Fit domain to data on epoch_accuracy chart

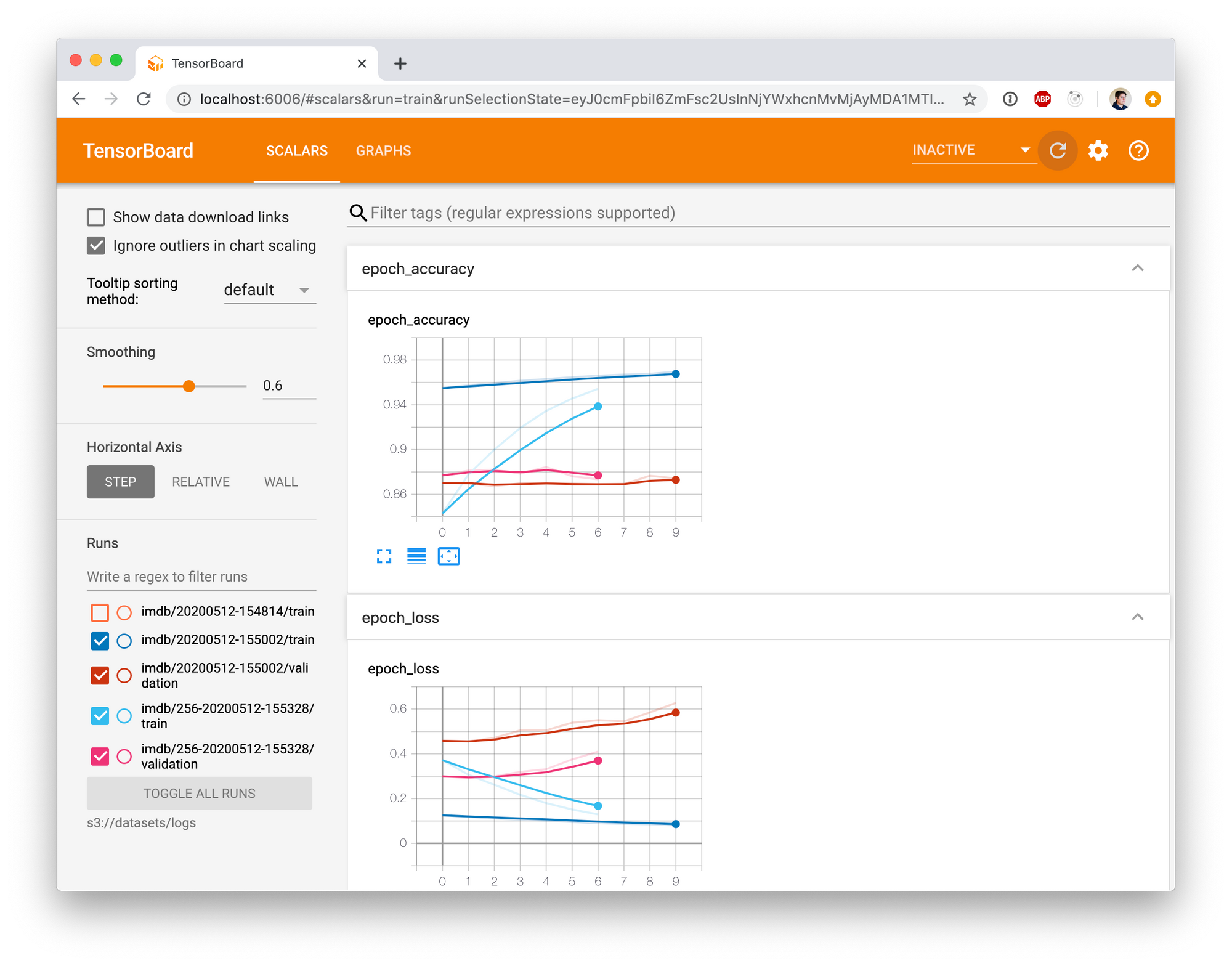448,556
